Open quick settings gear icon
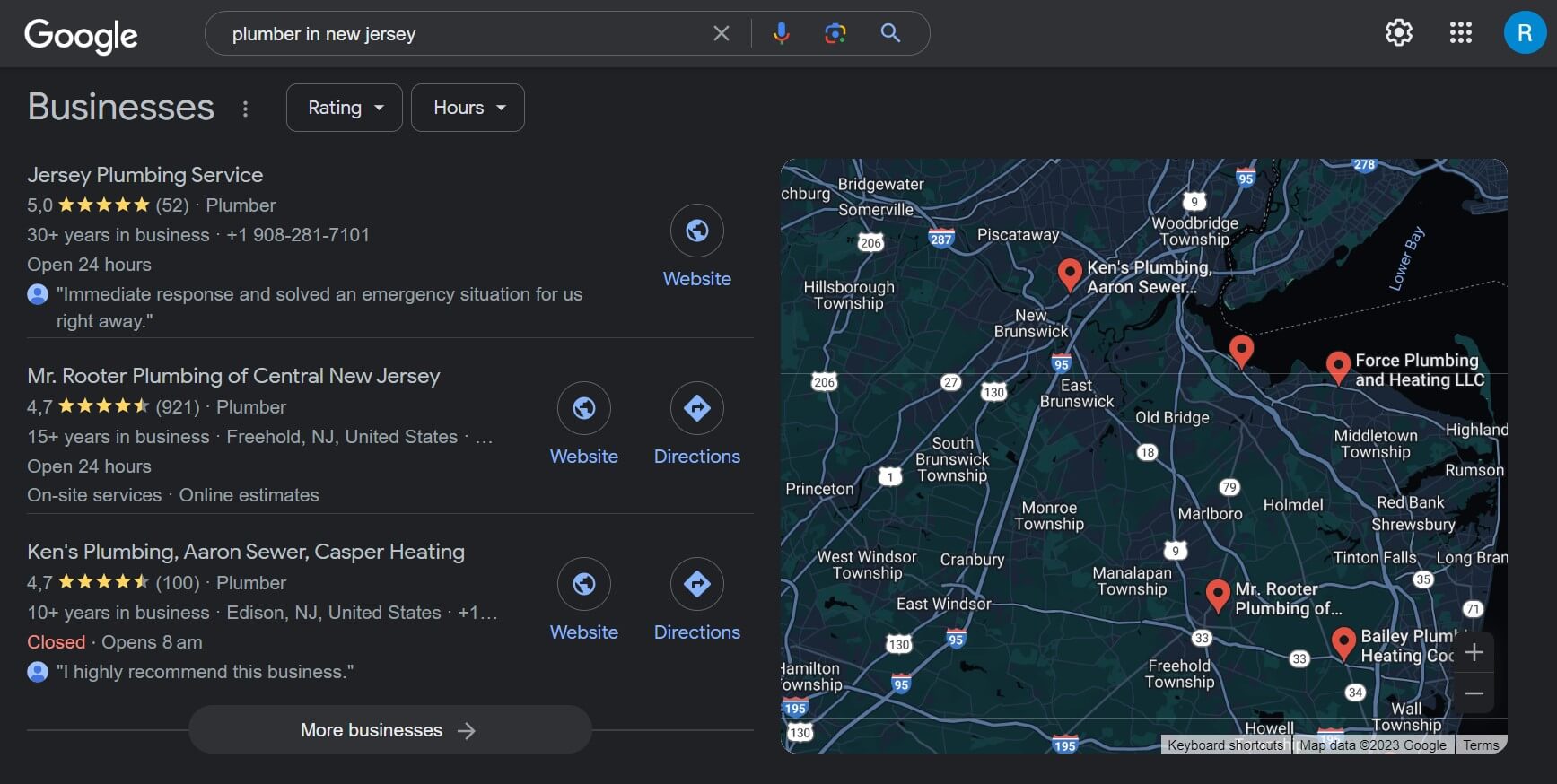The image size is (1557, 784). click(x=1399, y=33)
